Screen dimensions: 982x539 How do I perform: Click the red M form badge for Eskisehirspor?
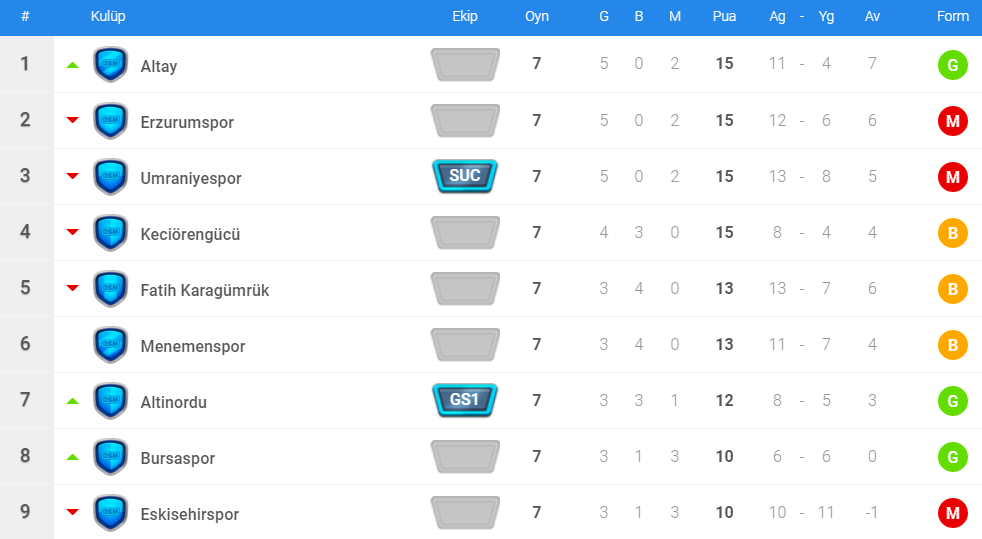952,514
